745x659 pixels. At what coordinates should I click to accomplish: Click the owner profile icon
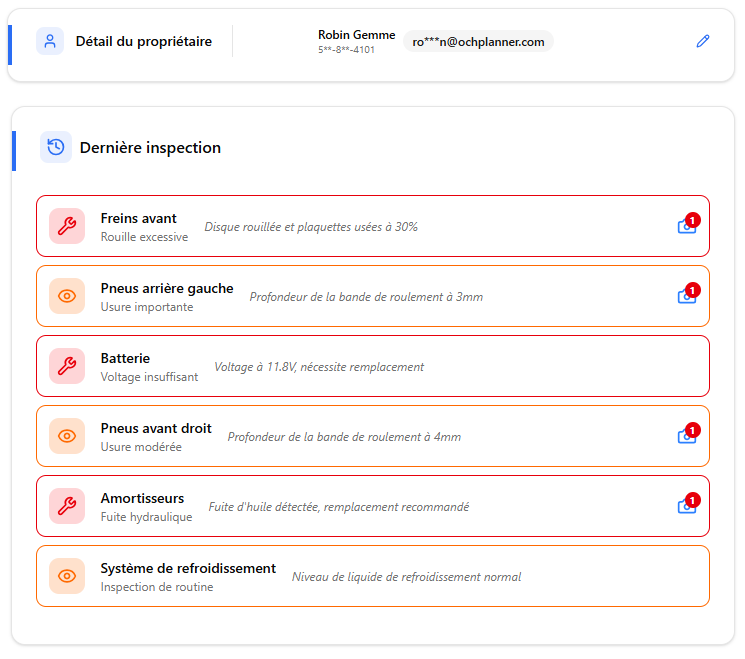point(50,41)
